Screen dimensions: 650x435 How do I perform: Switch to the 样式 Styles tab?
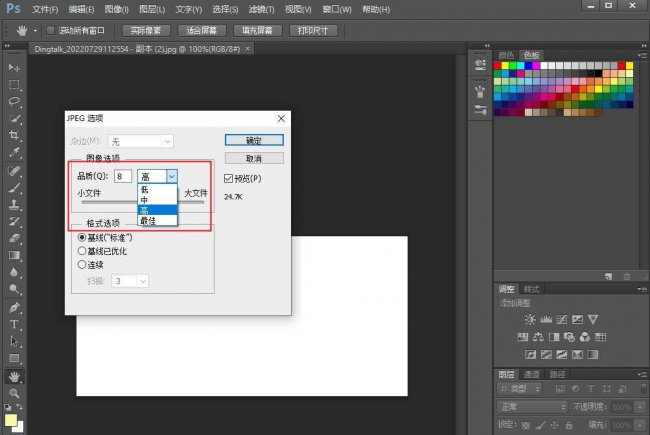[531, 289]
